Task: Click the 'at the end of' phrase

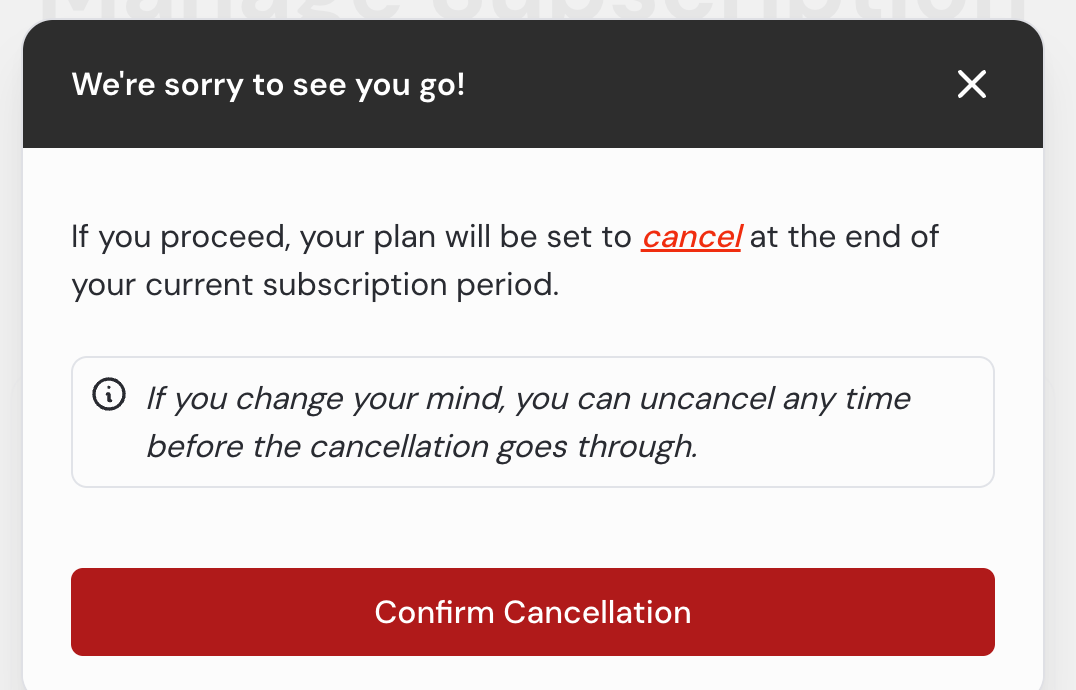Action: [x=844, y=237]
